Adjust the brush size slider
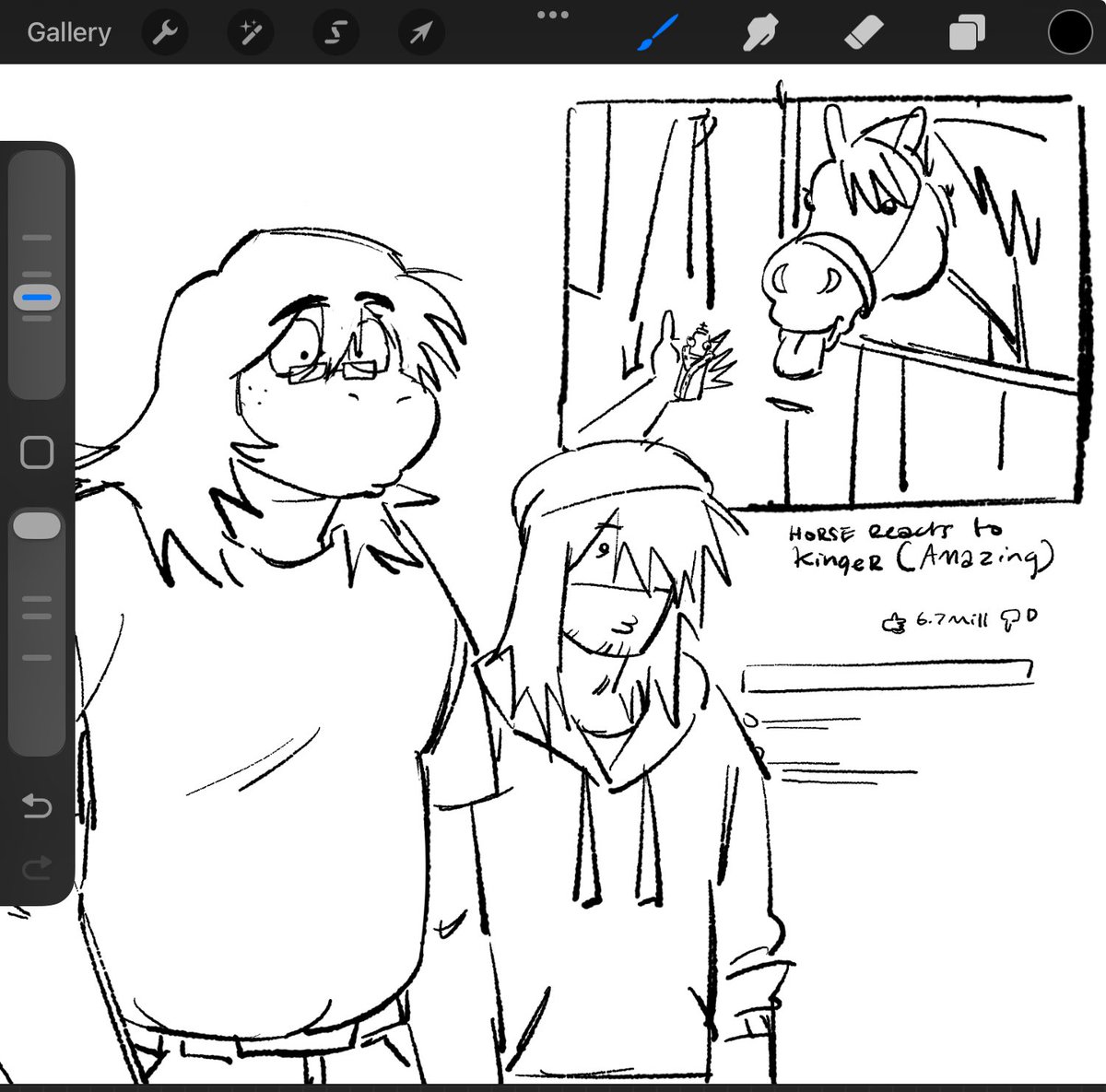Viewport: 1106px width, 1092px height. tap(36, 297)
